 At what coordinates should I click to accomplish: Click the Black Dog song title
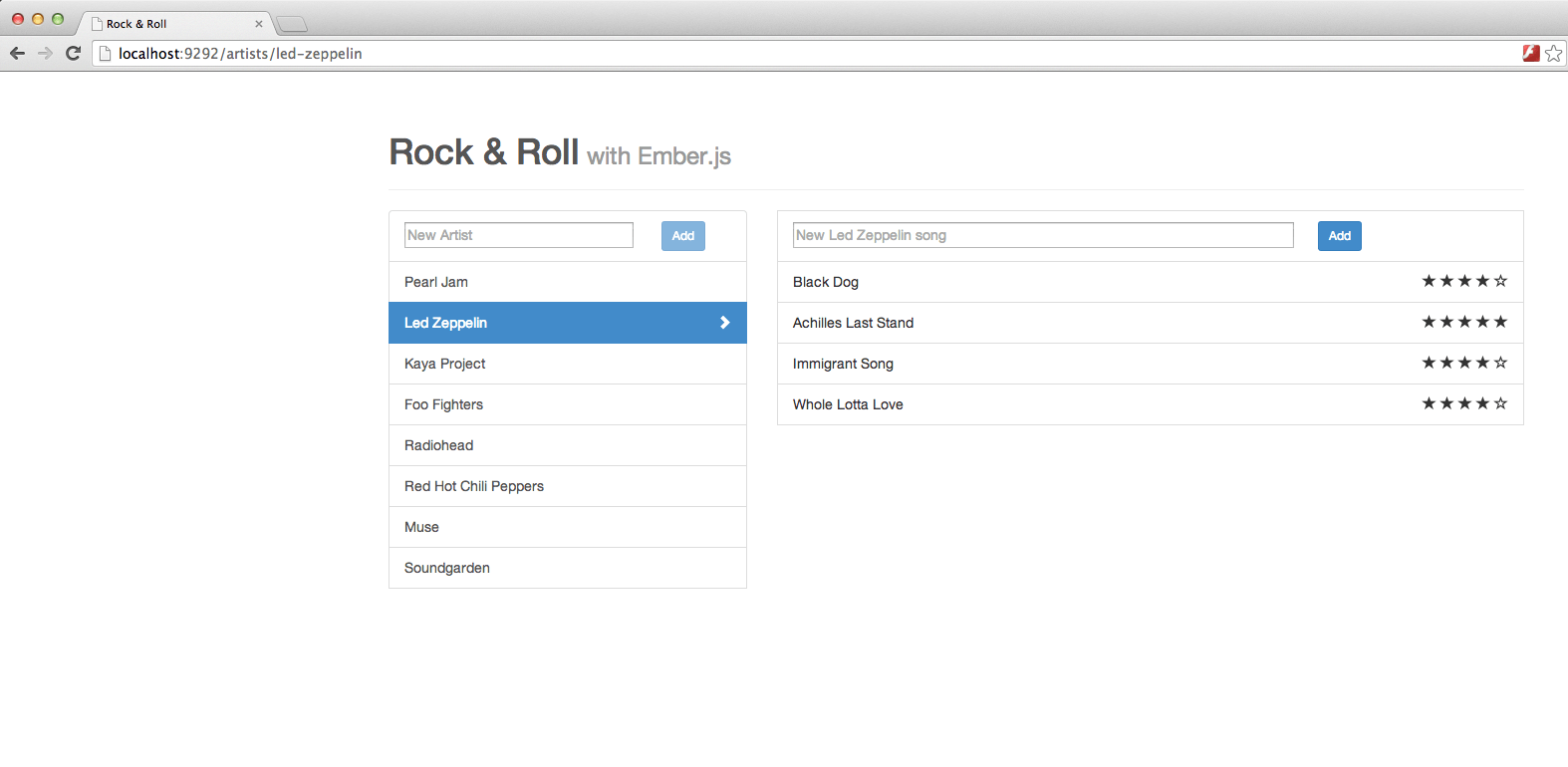(826, 282)
